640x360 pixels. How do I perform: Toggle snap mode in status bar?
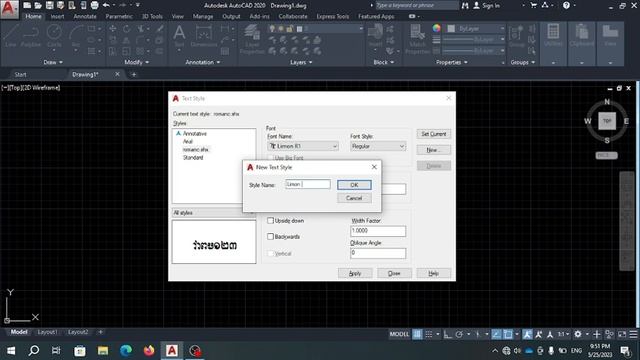pos(429,334)
